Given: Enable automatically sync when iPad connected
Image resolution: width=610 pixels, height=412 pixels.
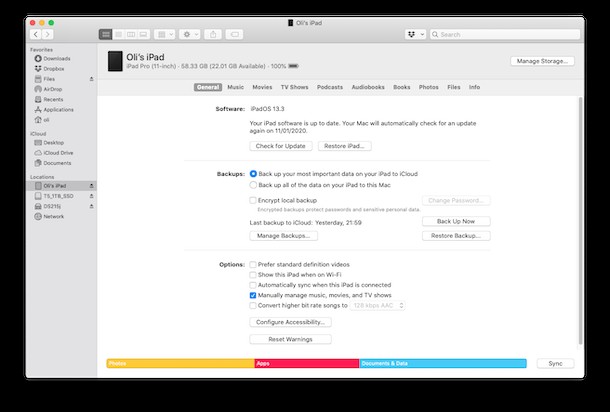Looking at the screenshot, I should click(x=253, y=285).
